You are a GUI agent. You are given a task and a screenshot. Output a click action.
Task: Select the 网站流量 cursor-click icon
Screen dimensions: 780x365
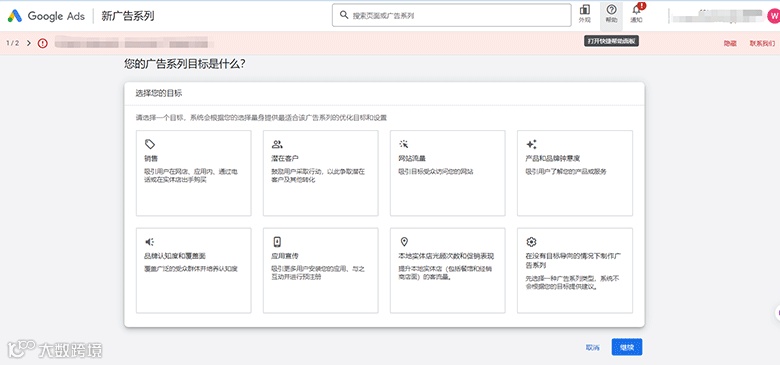pos(403,144)
